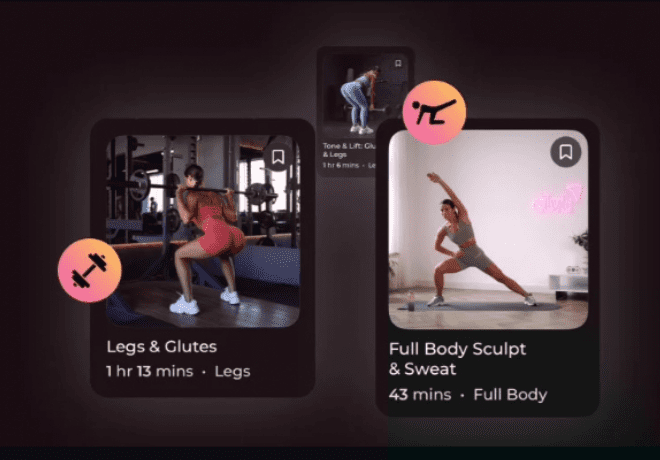Viewport: 660px width, 460px height.
Task: Click the 43 mins duration label
Action: [420, 395]
